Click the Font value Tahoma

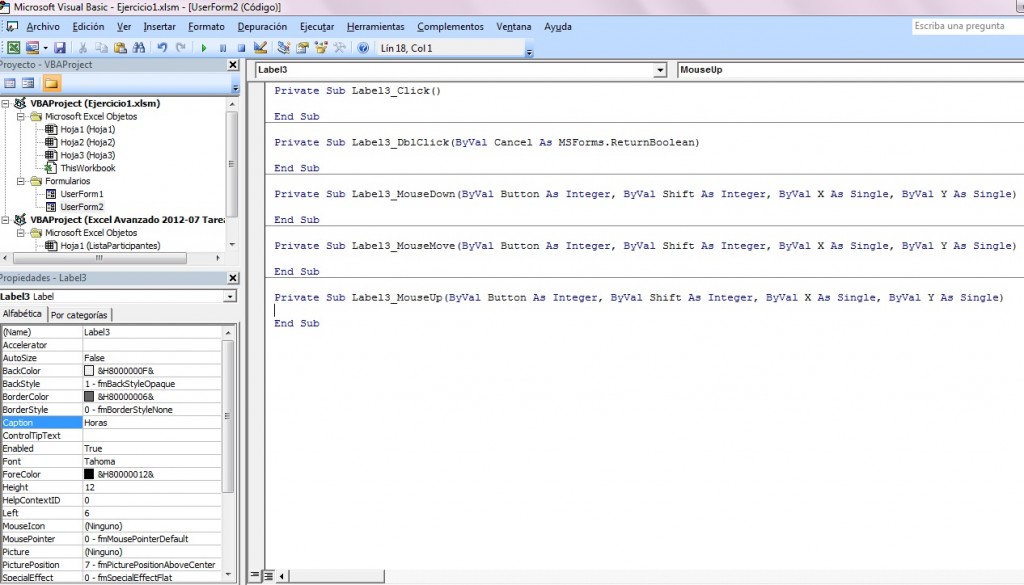(x=99, y=462)
